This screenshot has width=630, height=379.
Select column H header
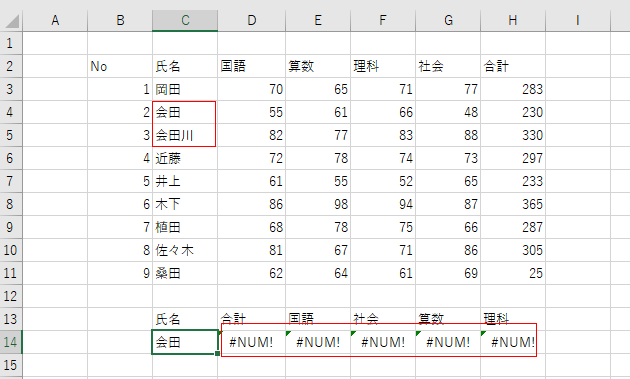click(x=513, y=20)
